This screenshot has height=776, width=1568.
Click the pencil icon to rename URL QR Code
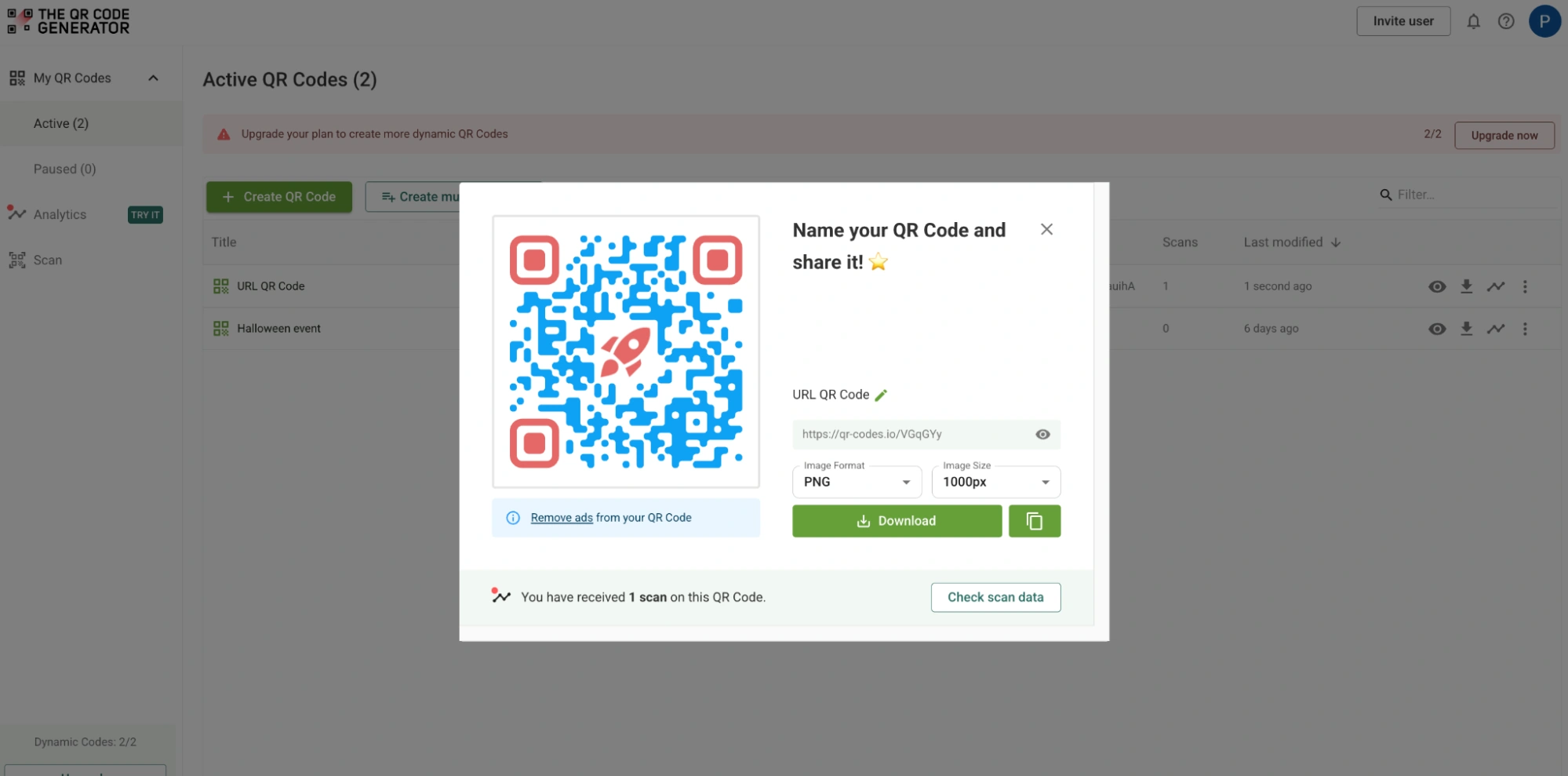[x=881, y=395]
